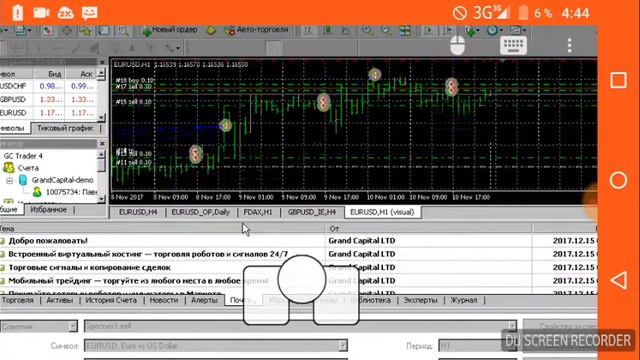Viewport: 640px width, 360px height.
Task: Select the USDCHF row in Market Watch
Action: [49, 86]
